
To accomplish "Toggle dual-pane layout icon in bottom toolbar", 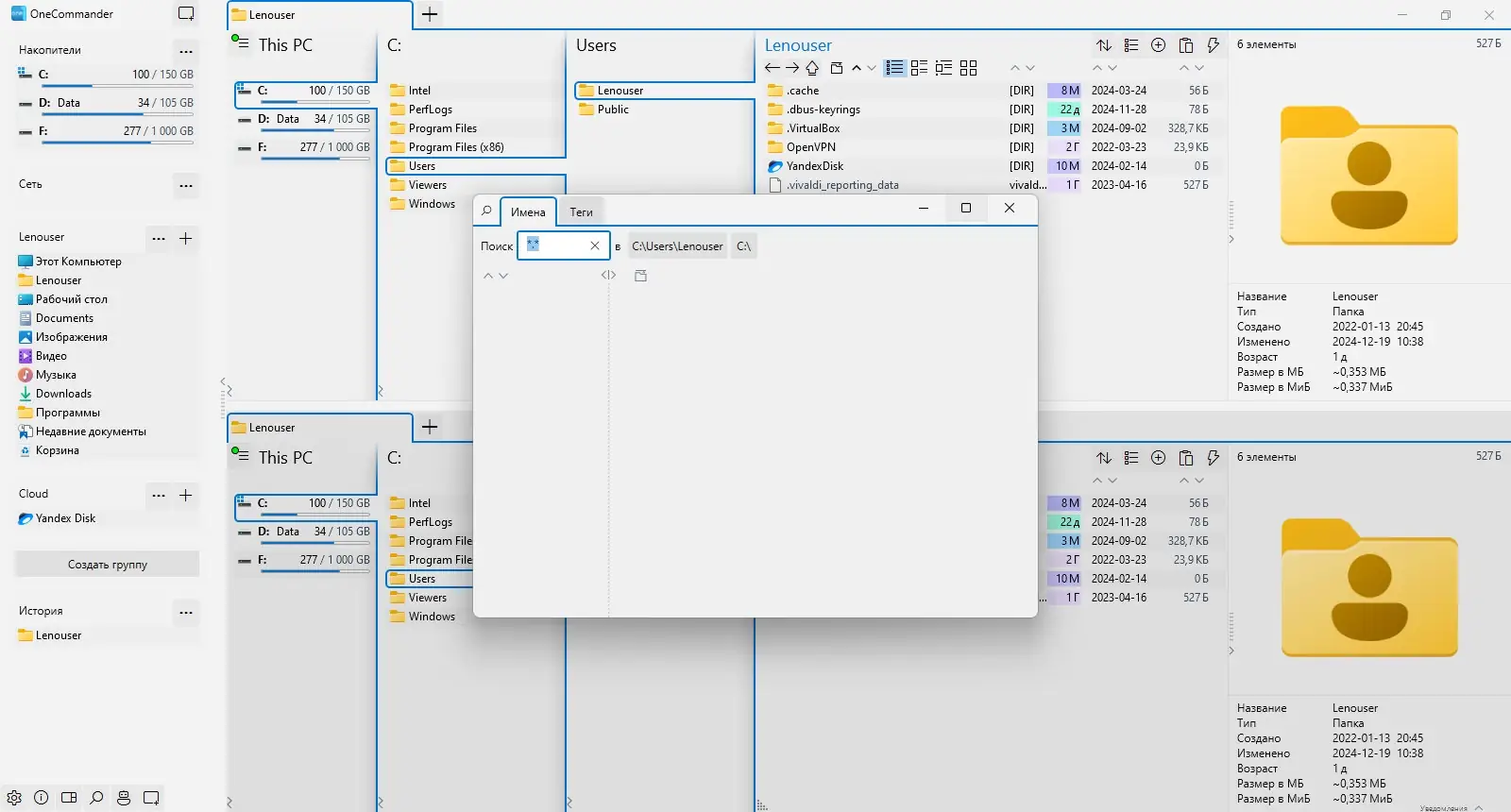I will 69,798.
